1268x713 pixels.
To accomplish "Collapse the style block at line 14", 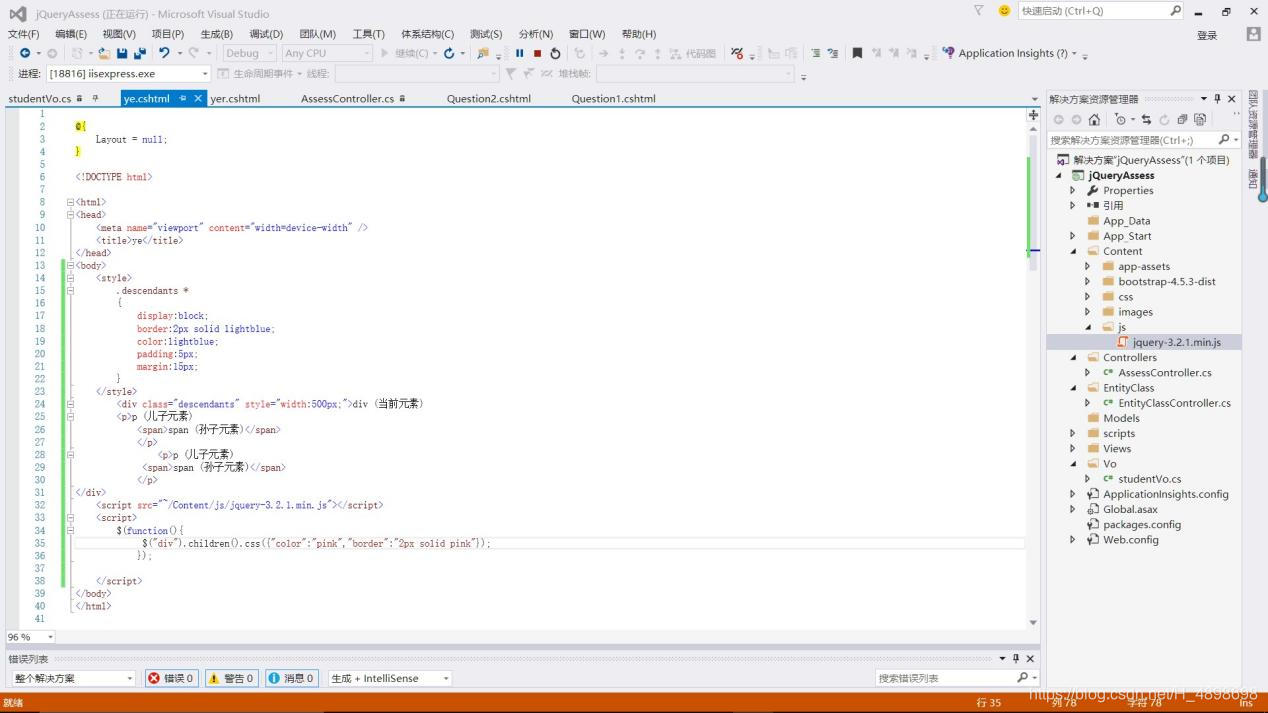I will click(x=70, y=278).
